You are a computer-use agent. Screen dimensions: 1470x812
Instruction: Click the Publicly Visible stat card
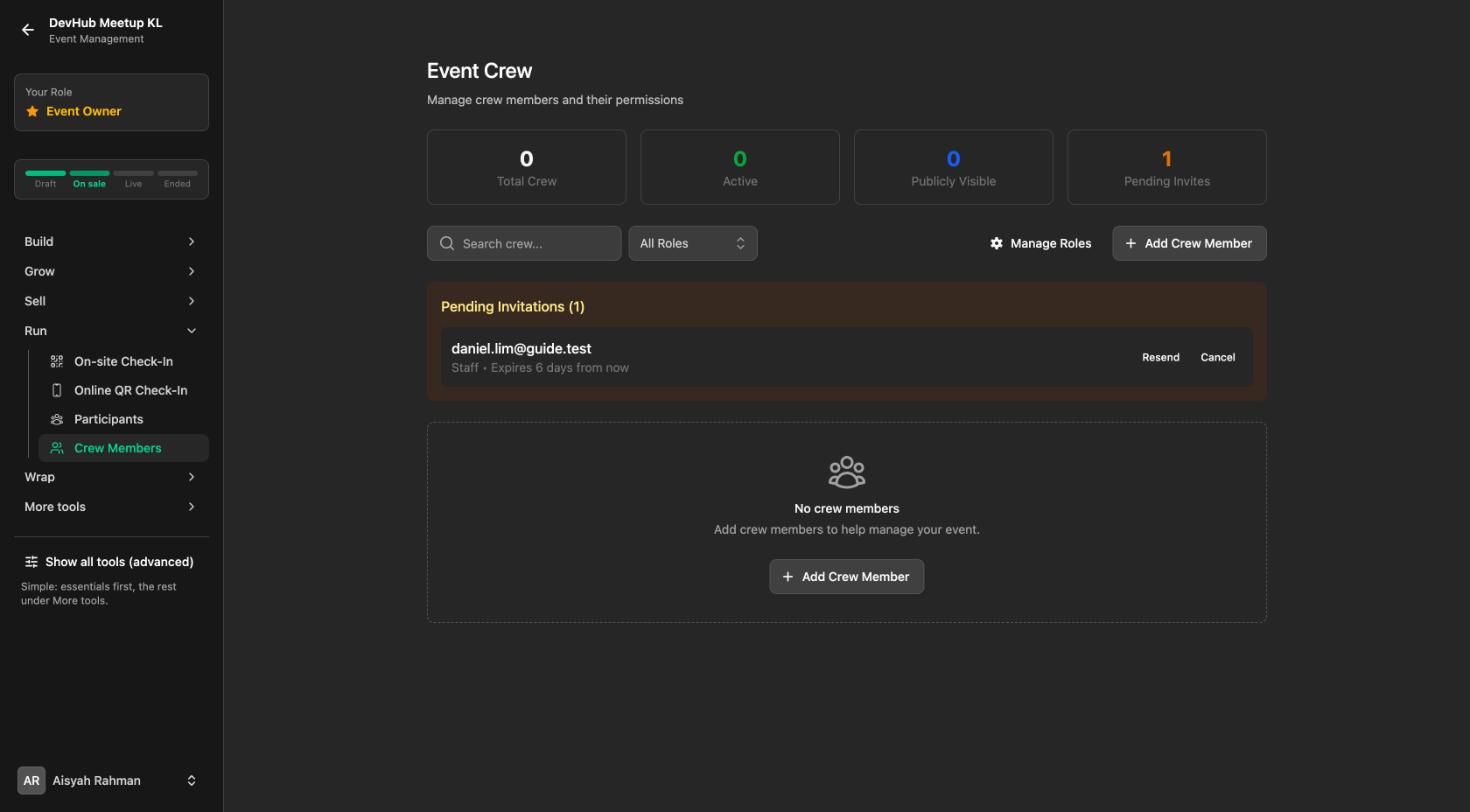(x=953, y=167)
